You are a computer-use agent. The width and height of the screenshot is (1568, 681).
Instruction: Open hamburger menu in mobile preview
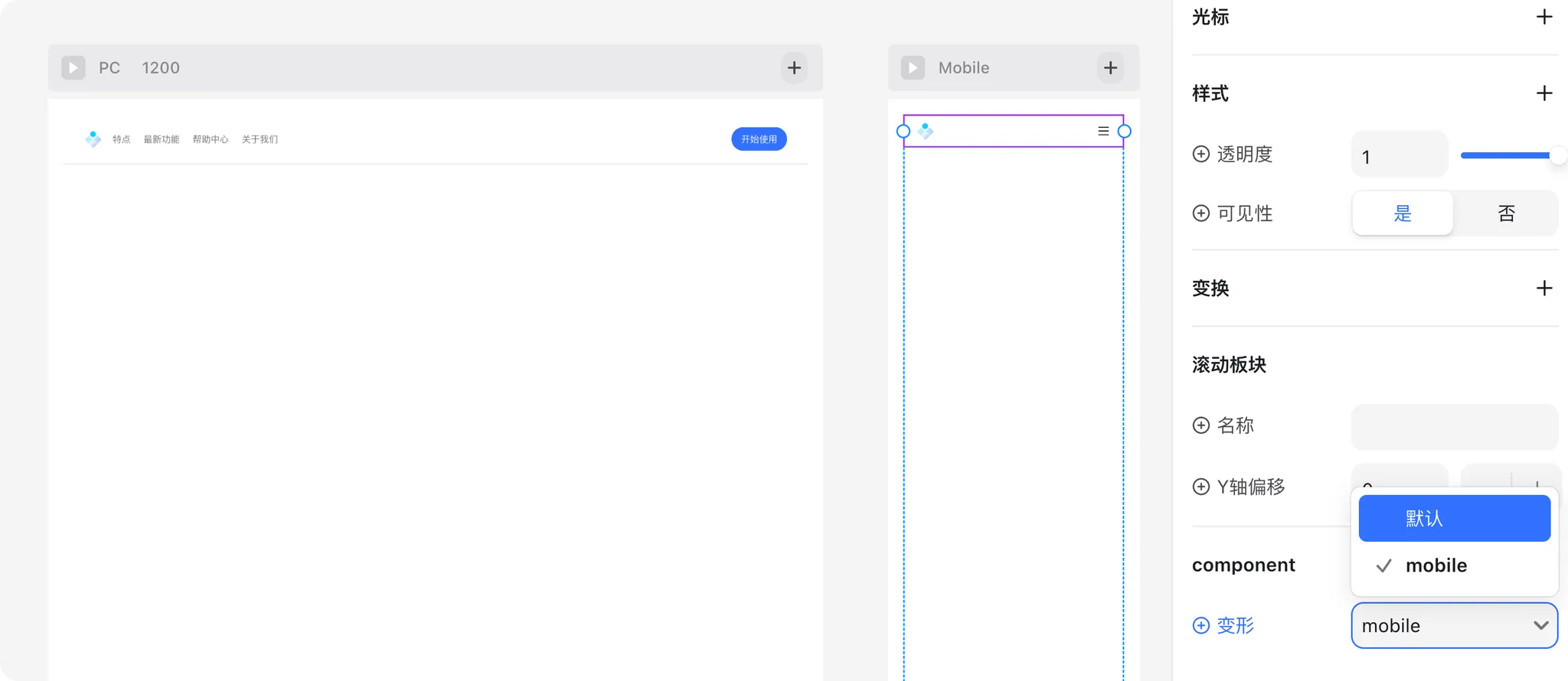click(x=1103, y=131)
